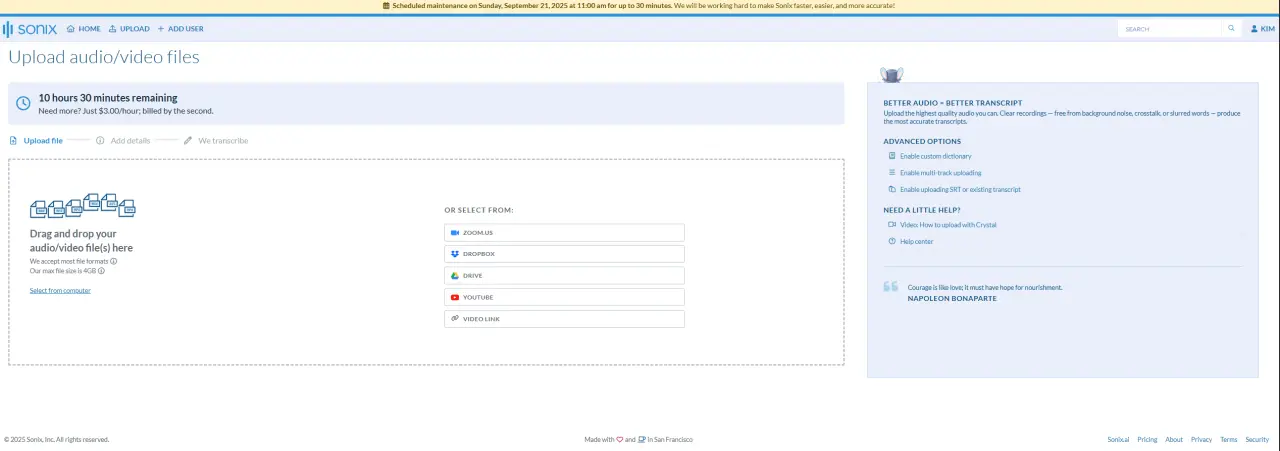
Task: Choose the VIDEO LINK option
Action: click(x=564, y=319)
